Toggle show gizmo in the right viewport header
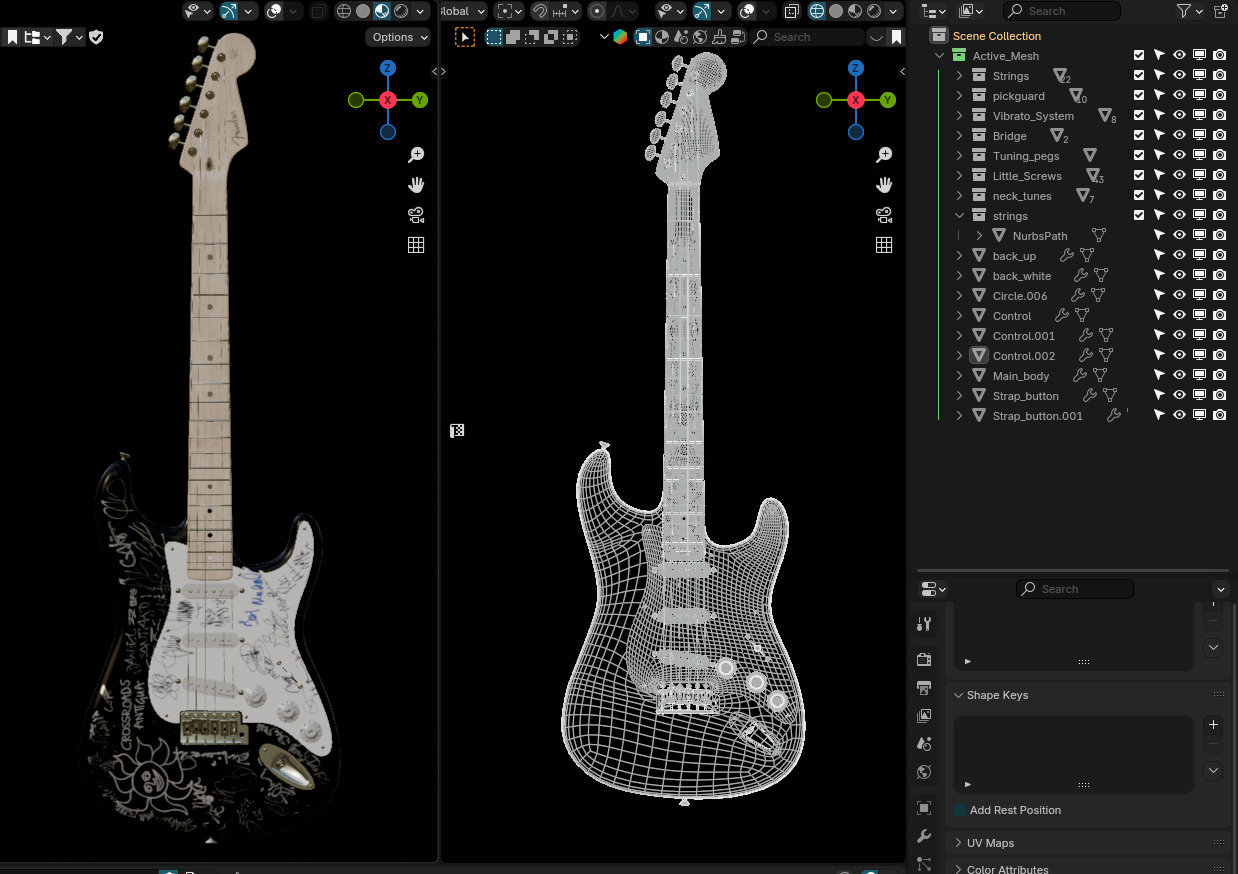Image resolution: width=1238 pixels, height=874 pixels. tap(701, 11)
